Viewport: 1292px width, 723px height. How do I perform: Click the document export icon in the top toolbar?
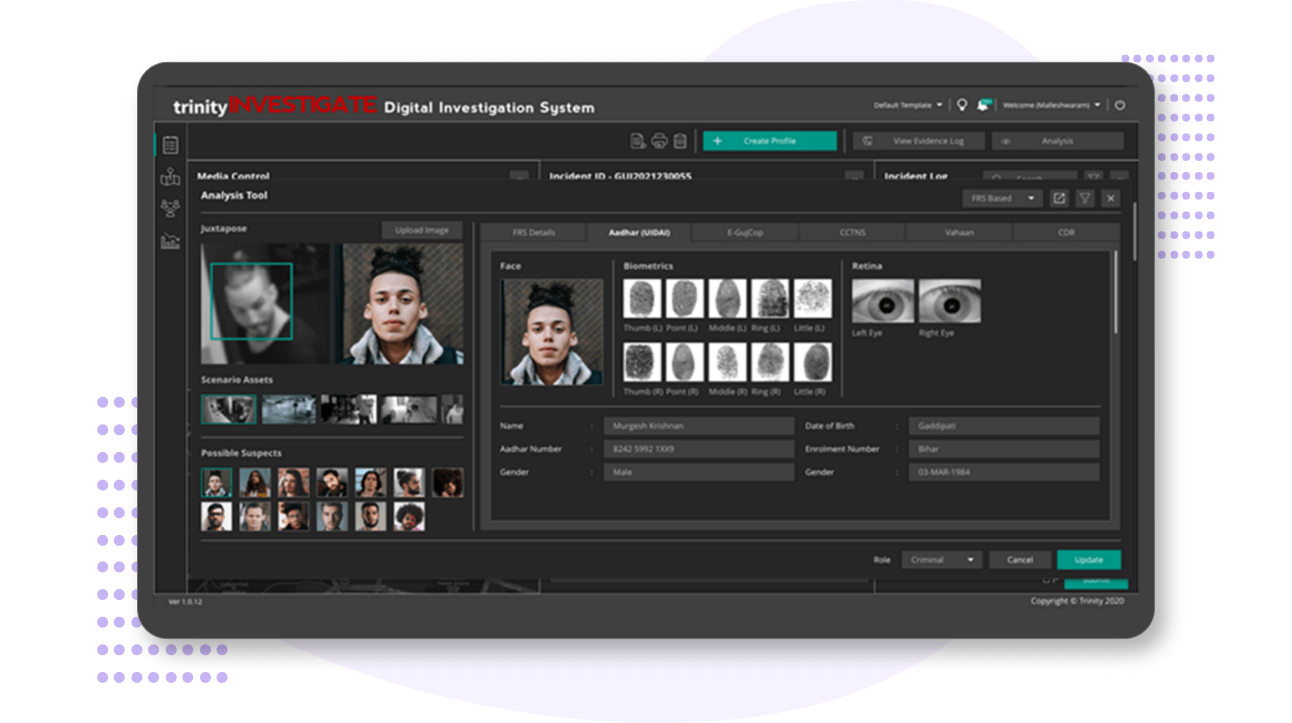(638, 141)
